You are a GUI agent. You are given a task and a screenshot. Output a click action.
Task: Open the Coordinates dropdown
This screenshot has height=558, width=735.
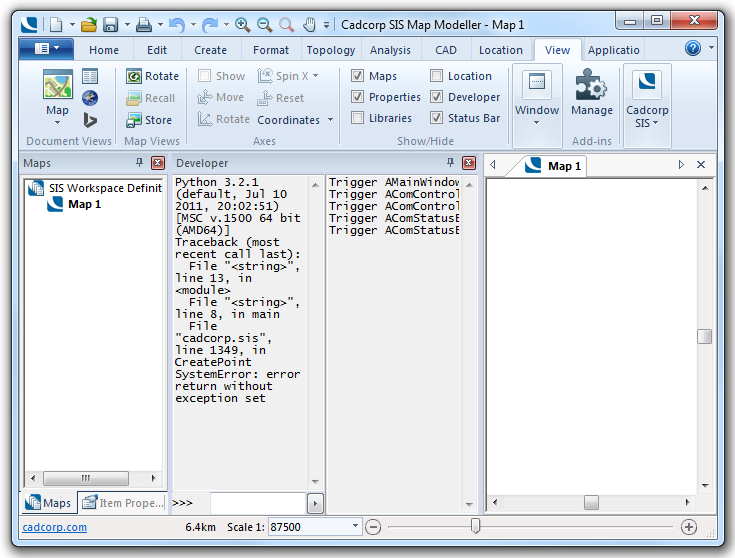295,120
